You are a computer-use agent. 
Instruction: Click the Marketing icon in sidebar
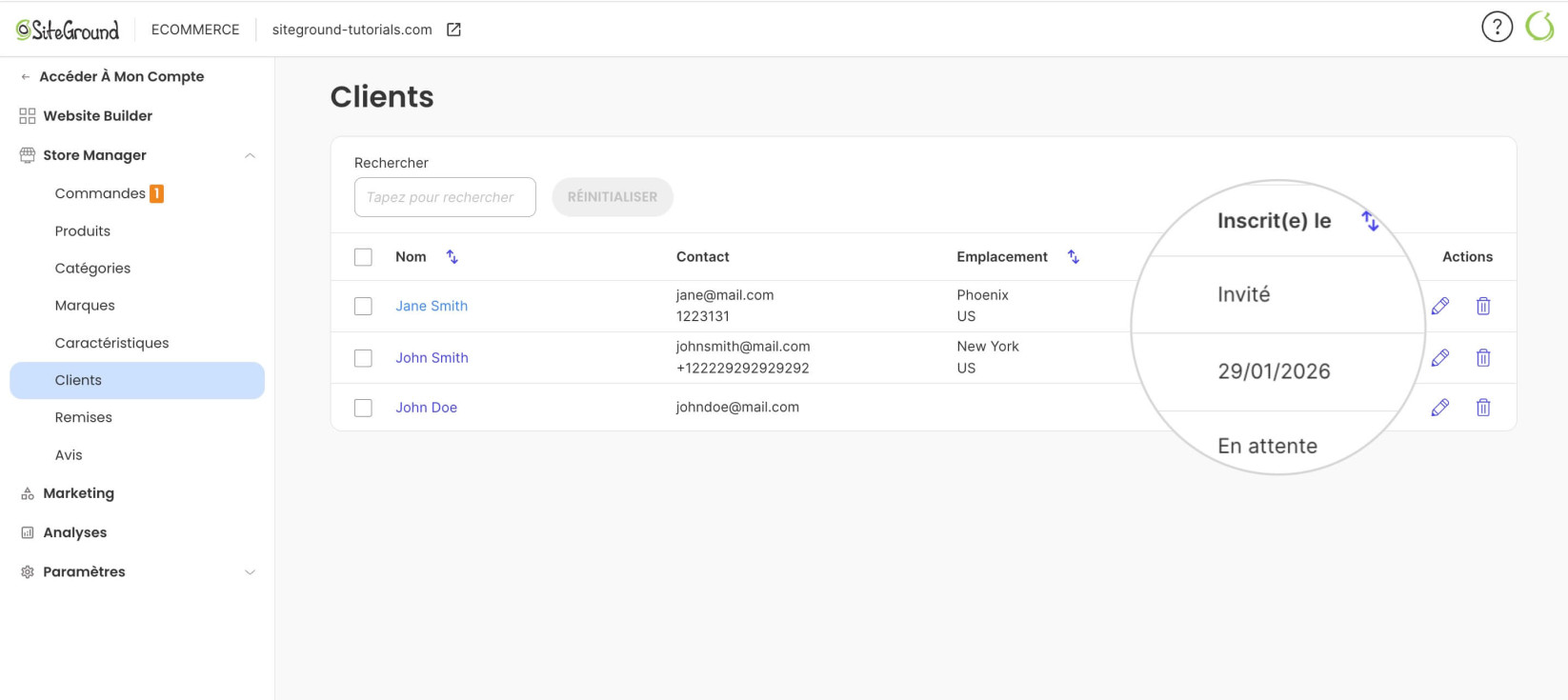(28, 493)
